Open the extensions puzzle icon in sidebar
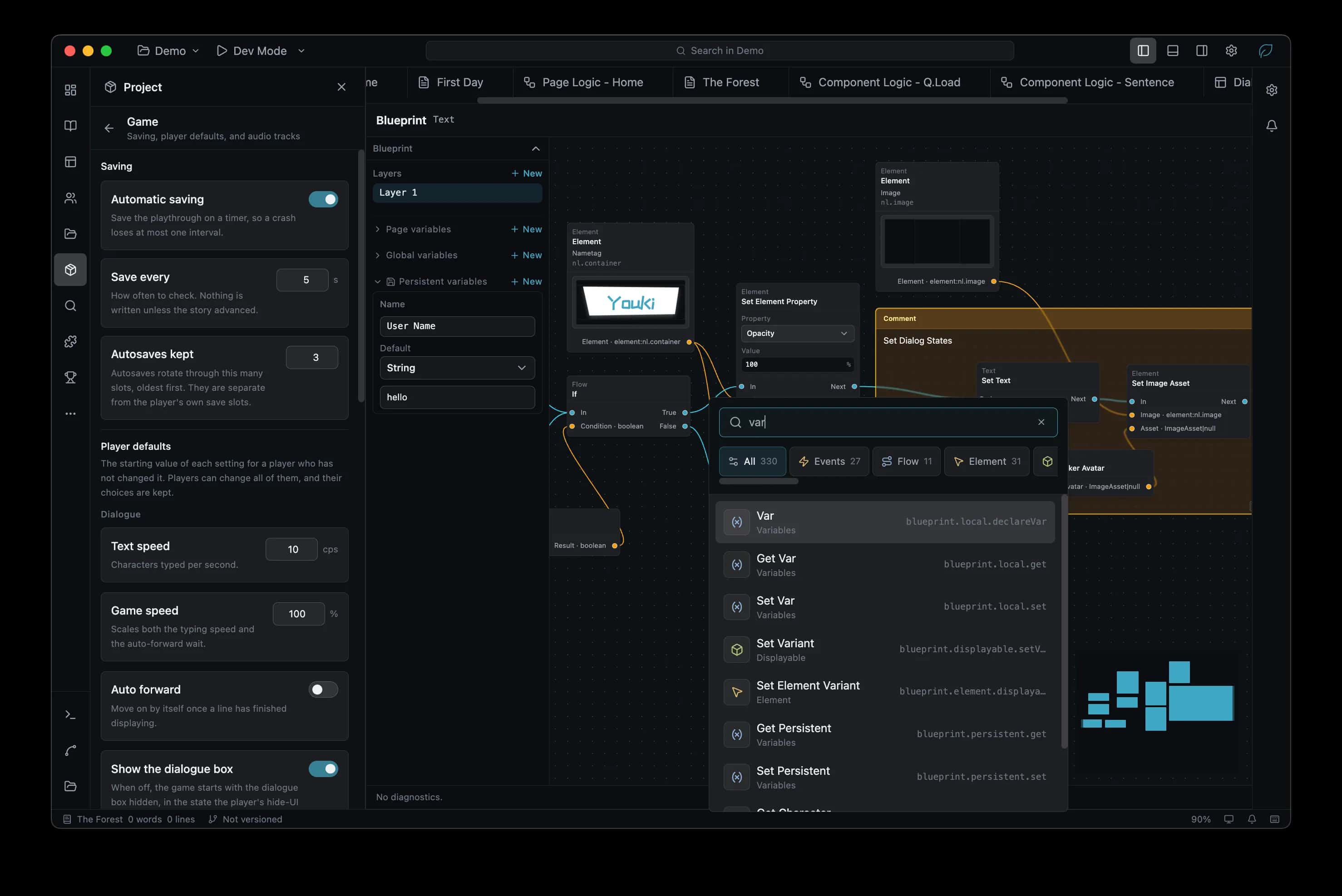The image size is (1342, 896). point(70,342)
